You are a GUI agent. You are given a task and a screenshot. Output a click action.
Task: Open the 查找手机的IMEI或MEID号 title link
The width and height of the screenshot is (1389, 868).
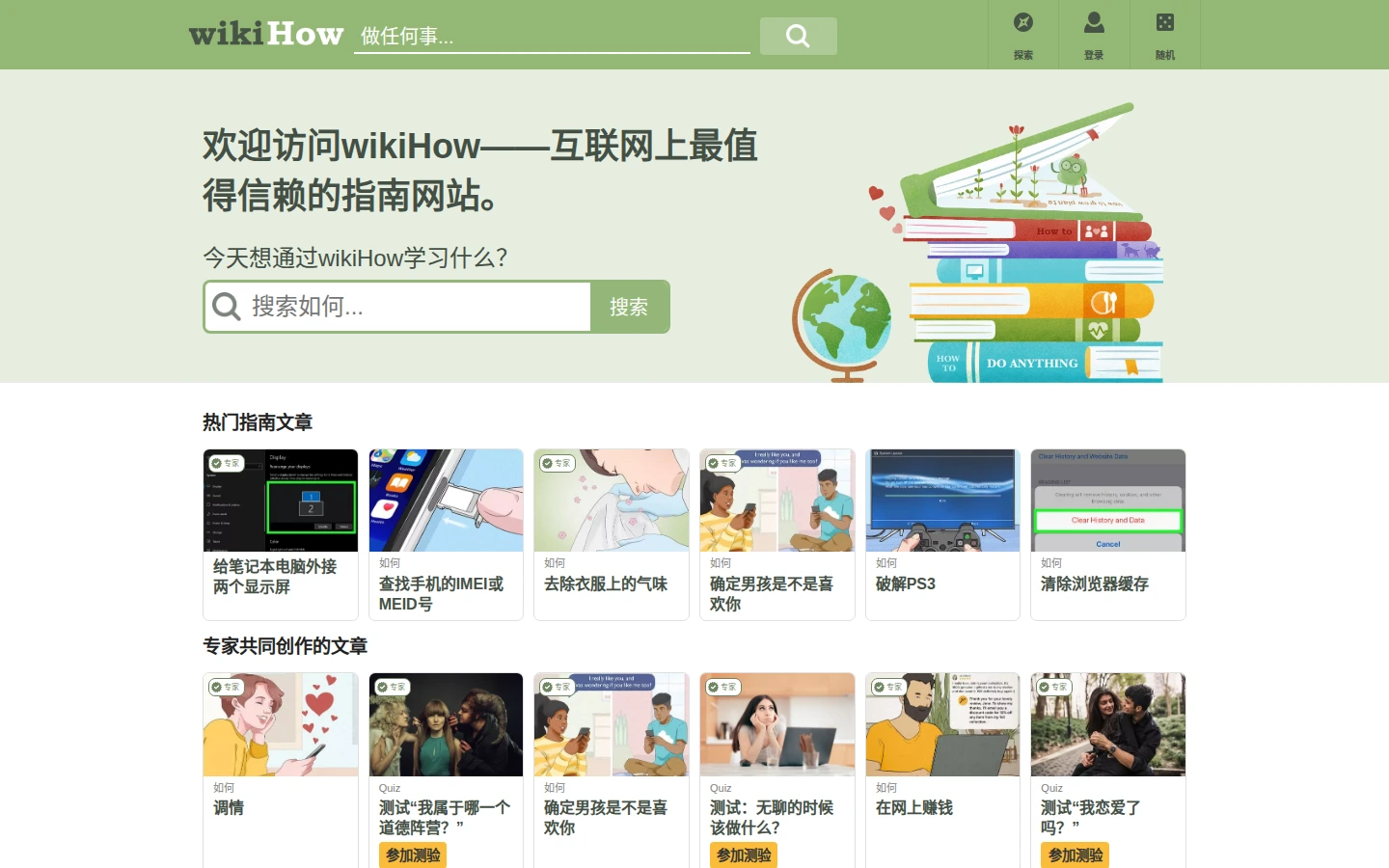[441, 594]
